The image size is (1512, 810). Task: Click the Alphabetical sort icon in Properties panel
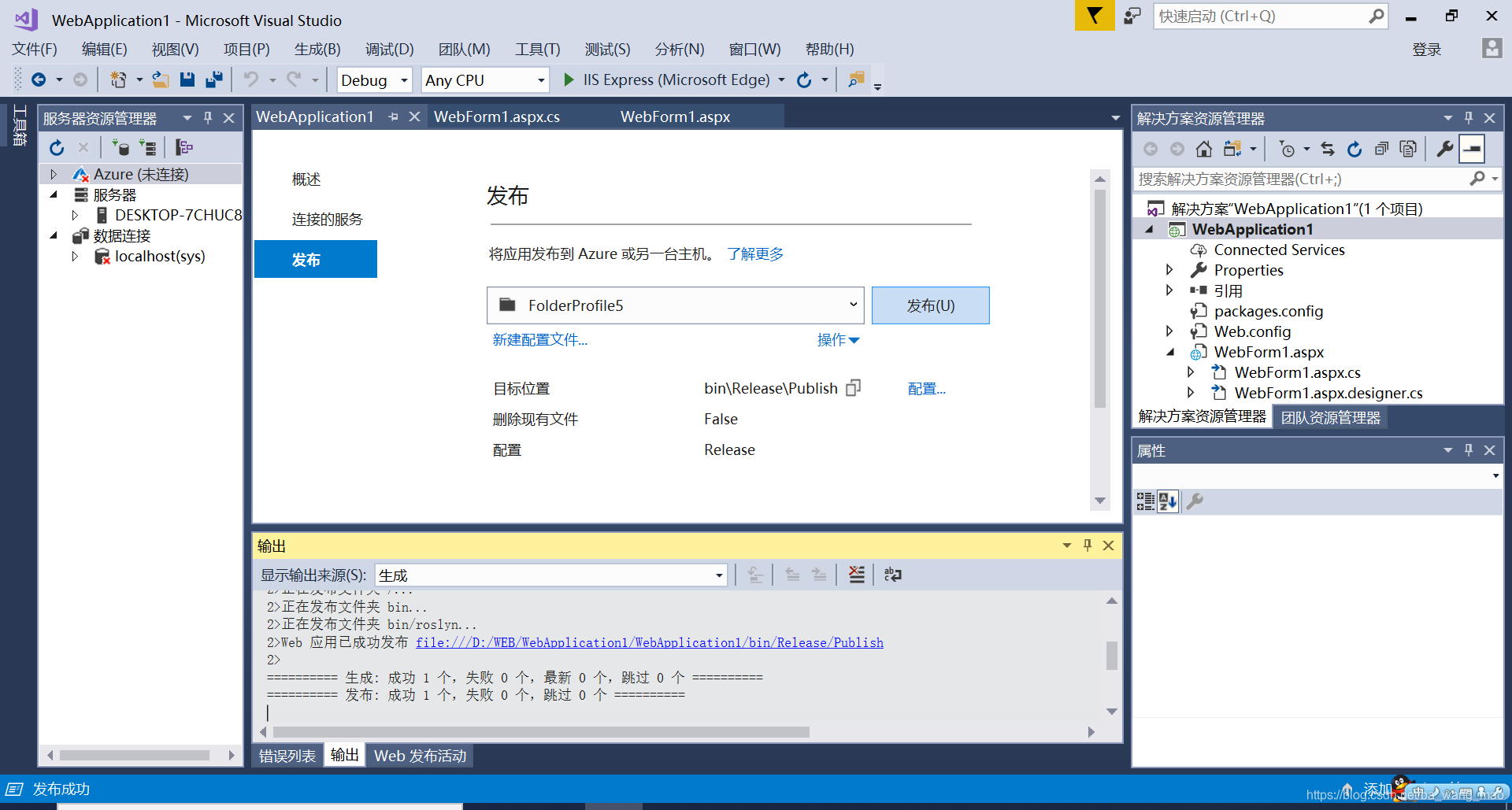point(1168,501)
